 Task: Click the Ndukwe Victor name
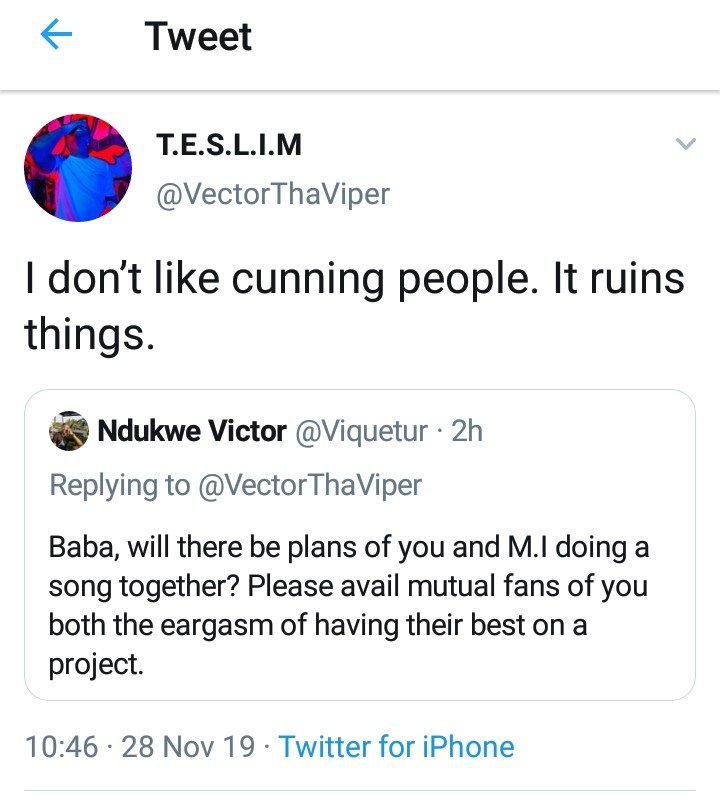(192, 431)
